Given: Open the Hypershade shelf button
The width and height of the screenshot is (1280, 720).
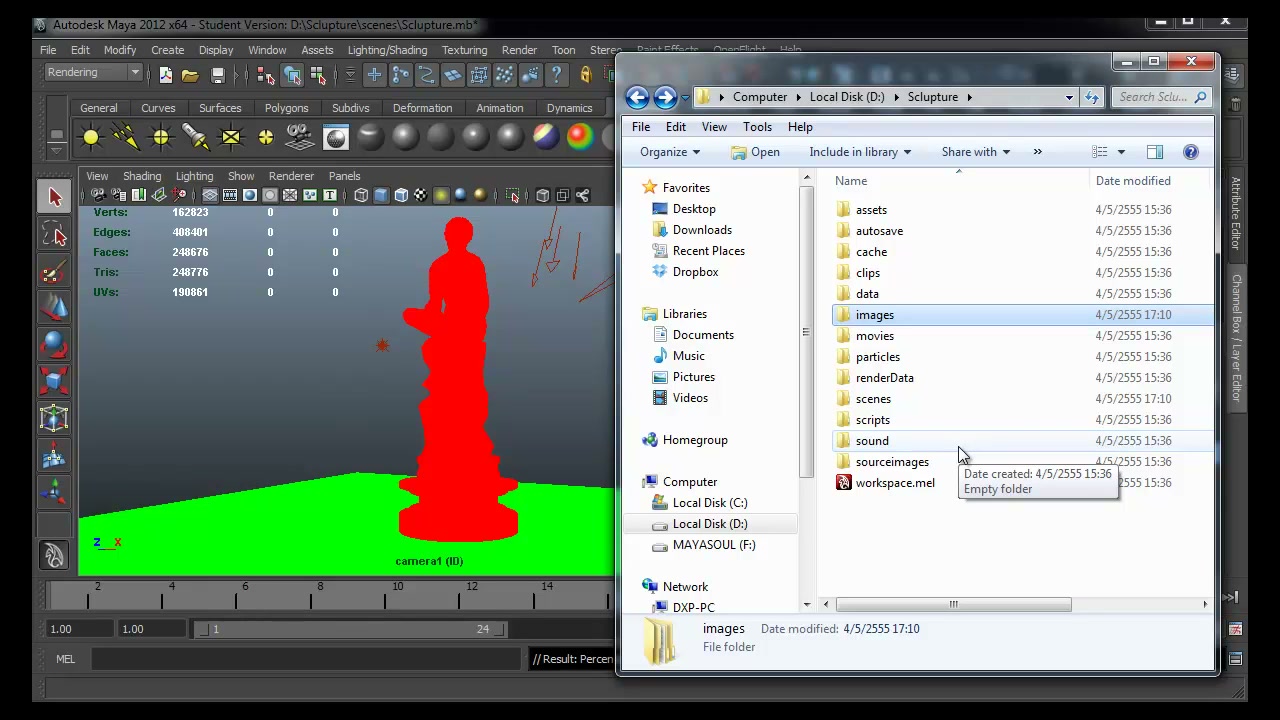Looking at the screenshot, I should [x=336, y=137].
